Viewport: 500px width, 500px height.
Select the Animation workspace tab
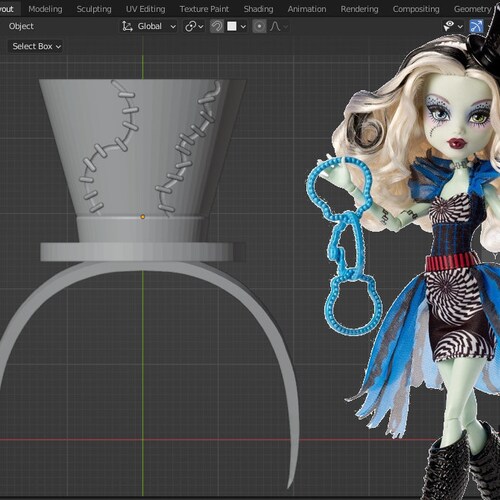pos(307,9)
